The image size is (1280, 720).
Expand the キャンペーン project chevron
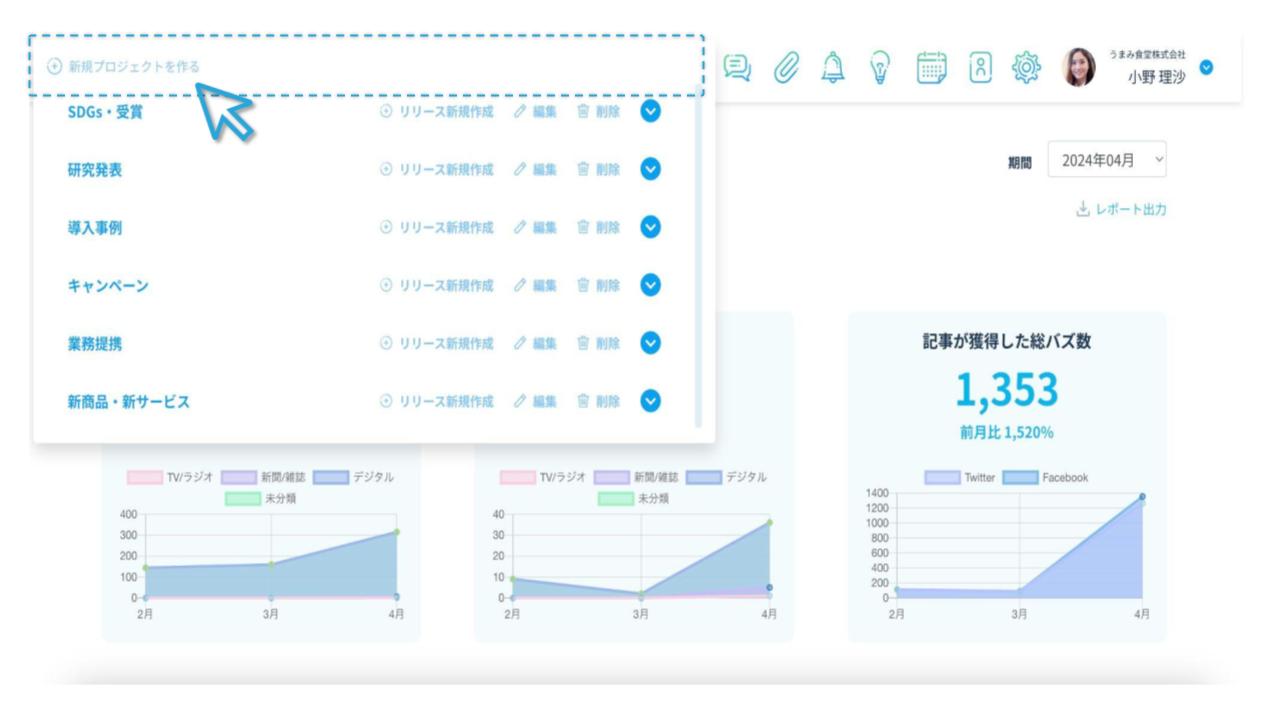(651, 286)
